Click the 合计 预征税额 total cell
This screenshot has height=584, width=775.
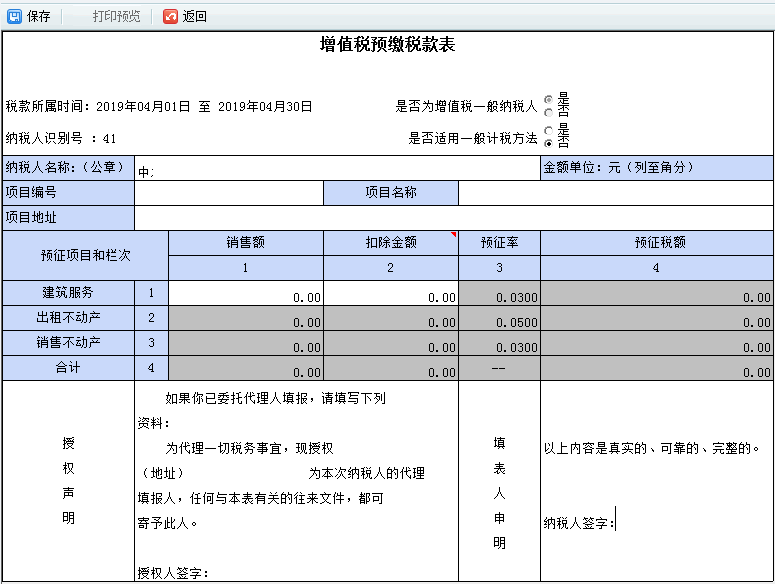(656, 368)
